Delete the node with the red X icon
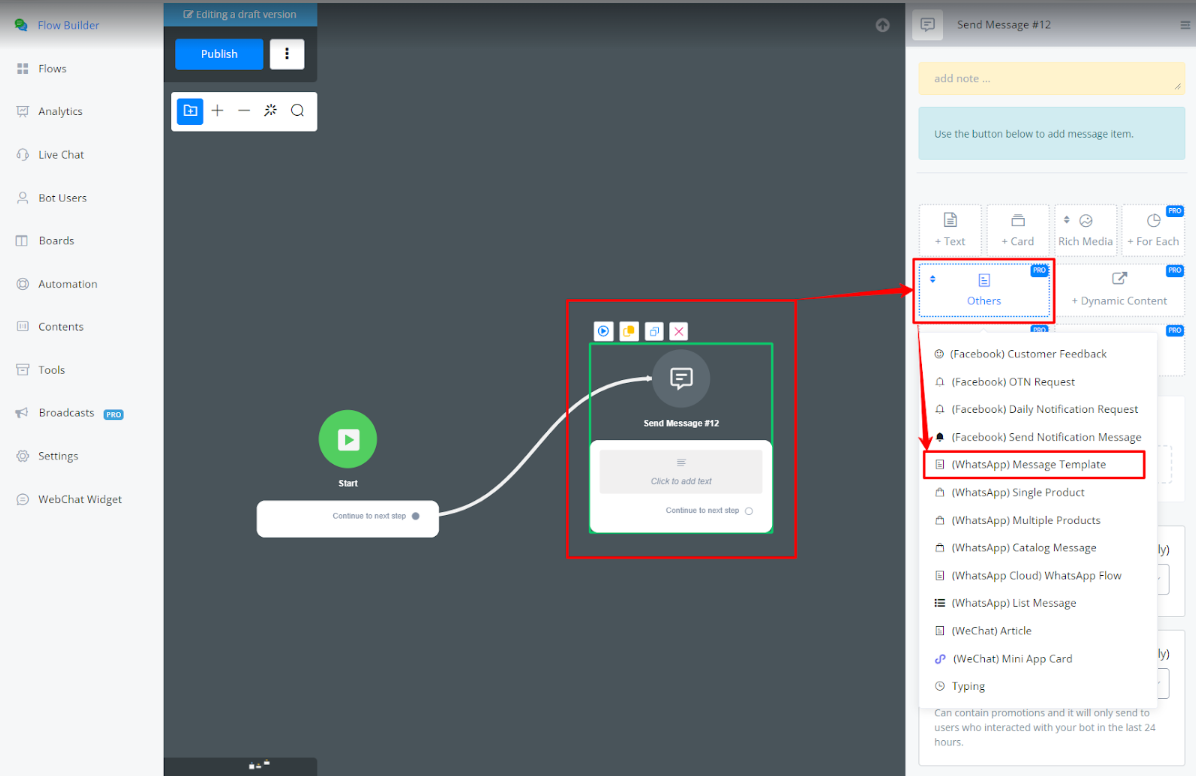This screenshot has height=776, width=1196. 678,331
